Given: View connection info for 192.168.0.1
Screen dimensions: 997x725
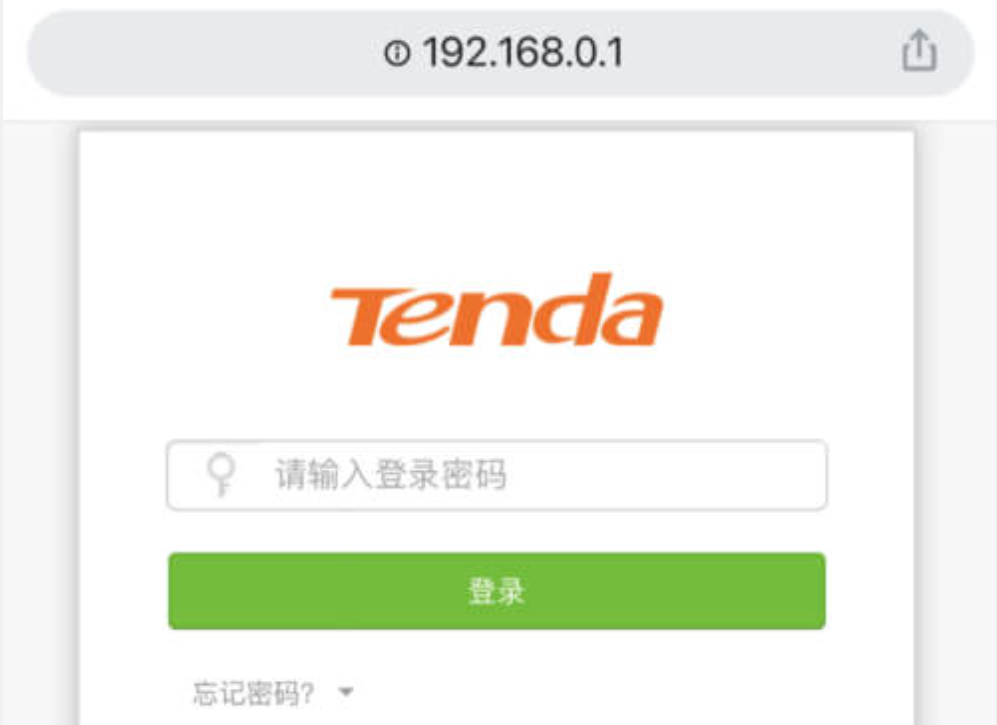Looking at the screenshot, I should point(397,53).
